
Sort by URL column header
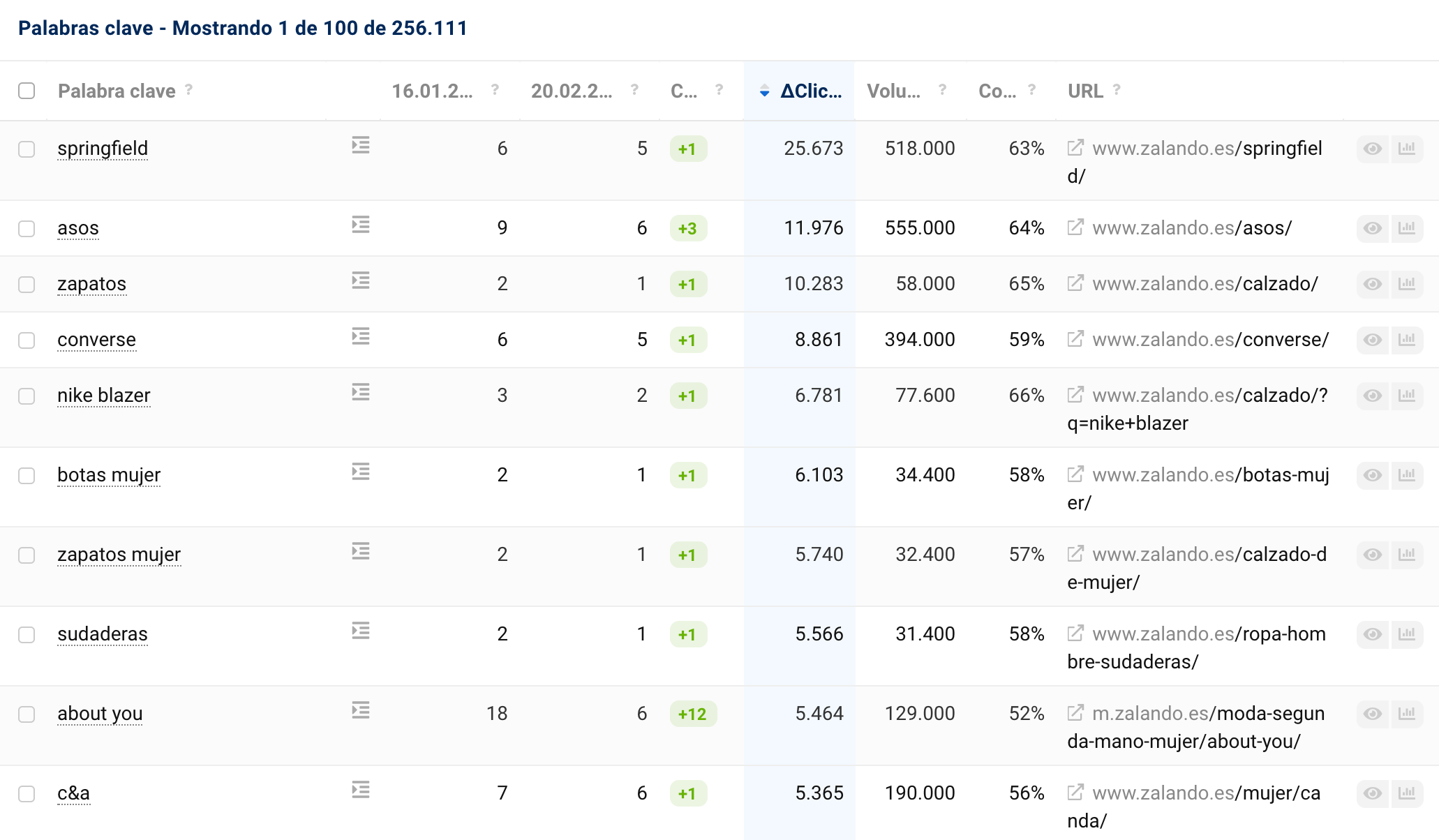pos(1085,91)
